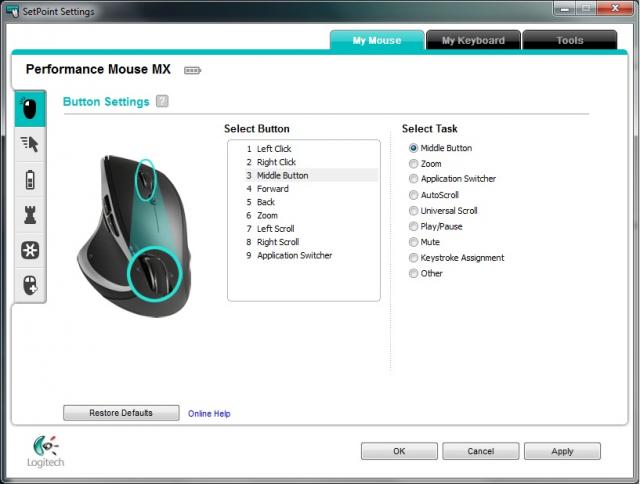The image size is (640, 484).
Task: Confirm with the OK button
Action: coord(399,451)
